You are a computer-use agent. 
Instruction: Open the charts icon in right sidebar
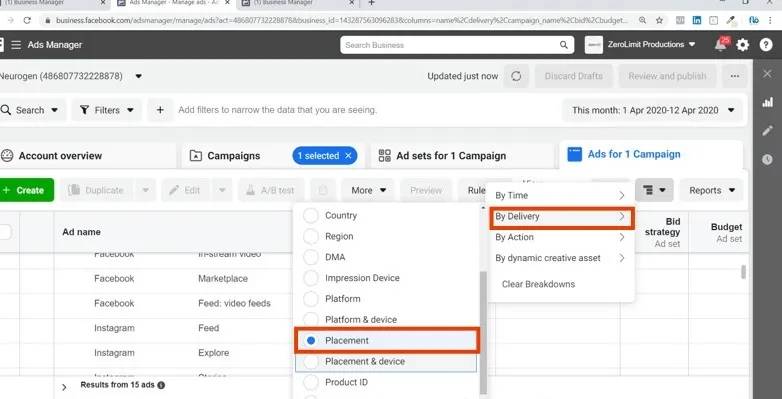tap(768, 102)
